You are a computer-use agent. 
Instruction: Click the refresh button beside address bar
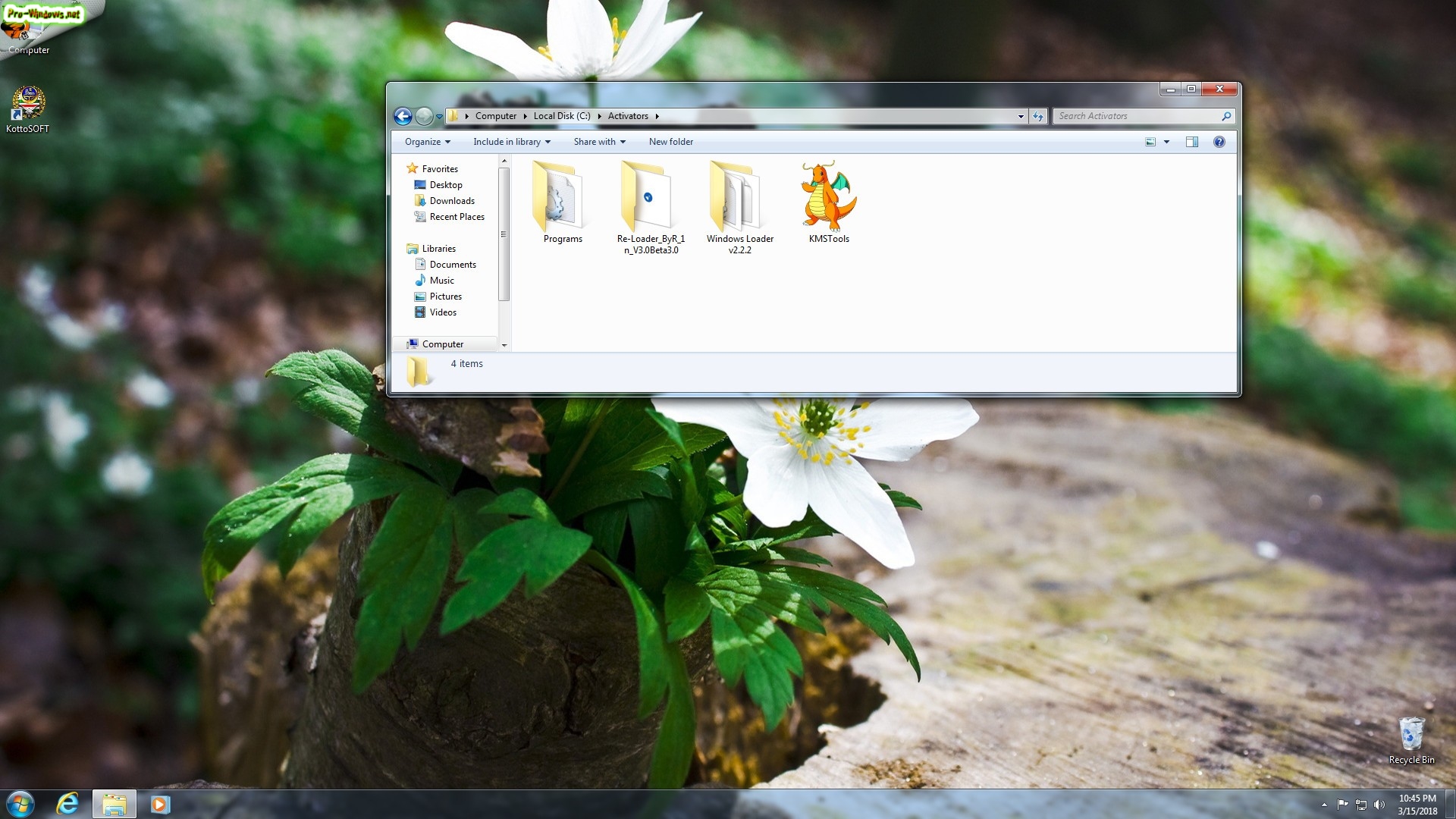[1038, 116]
